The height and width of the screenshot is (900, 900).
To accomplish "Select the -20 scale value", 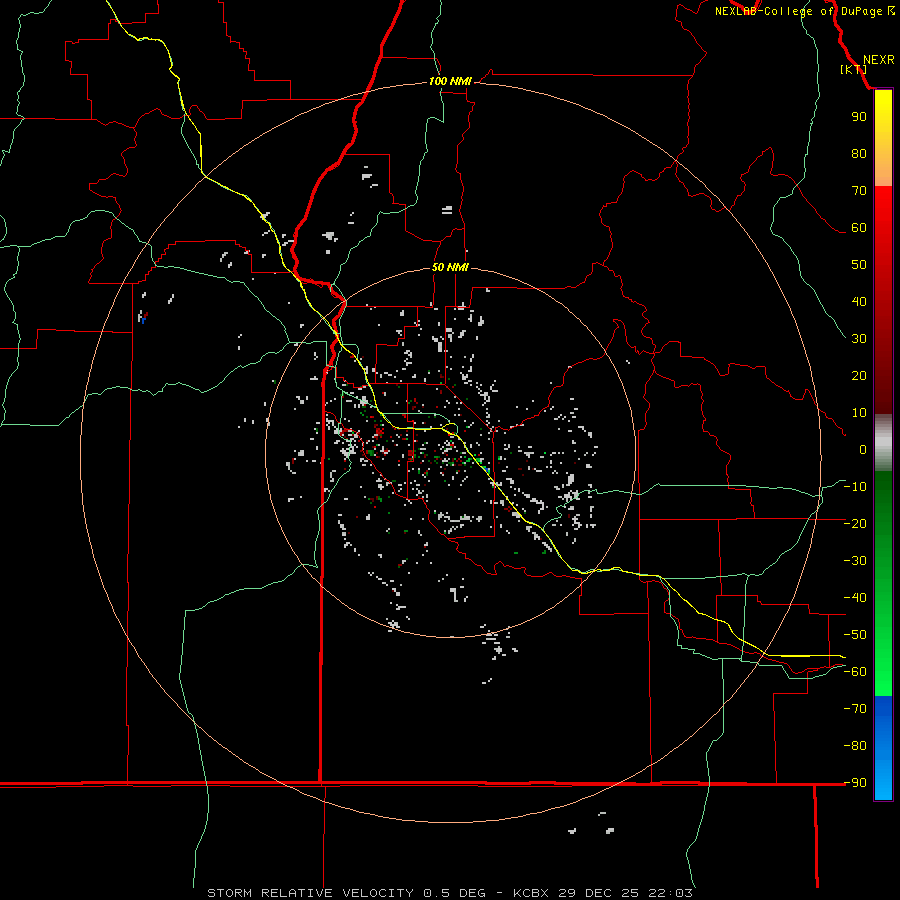I will point(855,524).
